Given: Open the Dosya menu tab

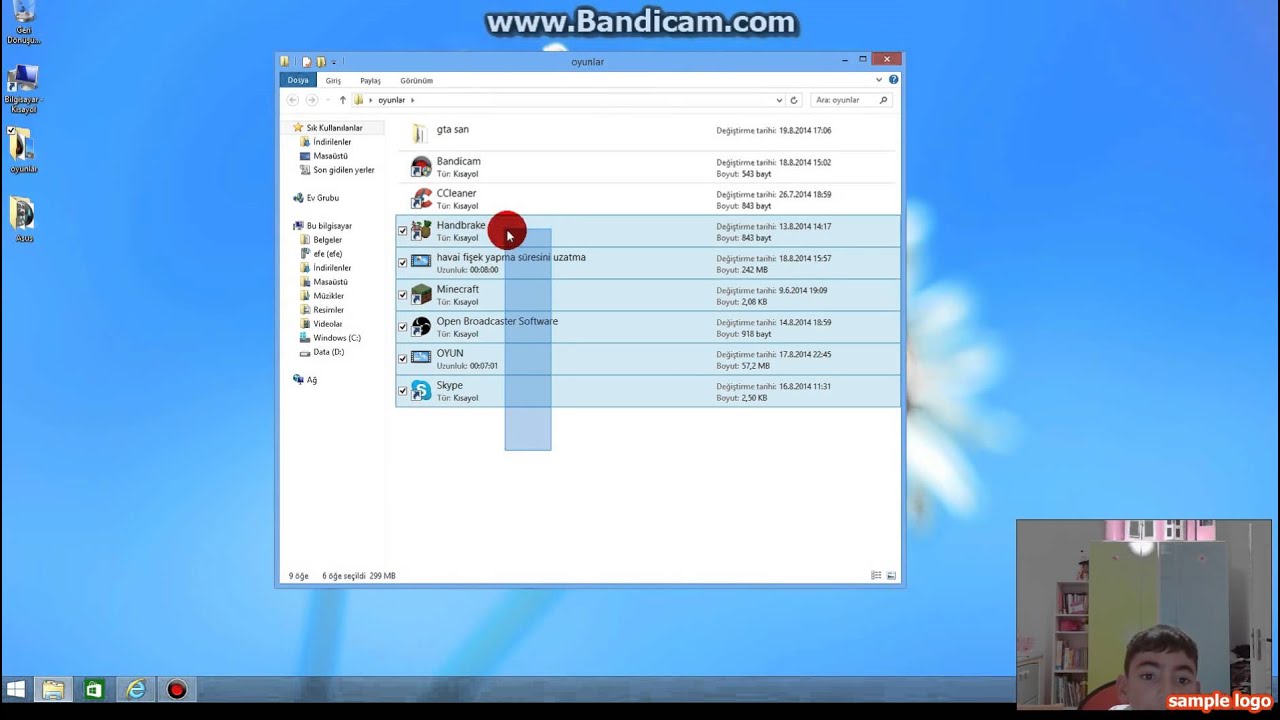Looking at the screenshot, I should click(298, 80).
